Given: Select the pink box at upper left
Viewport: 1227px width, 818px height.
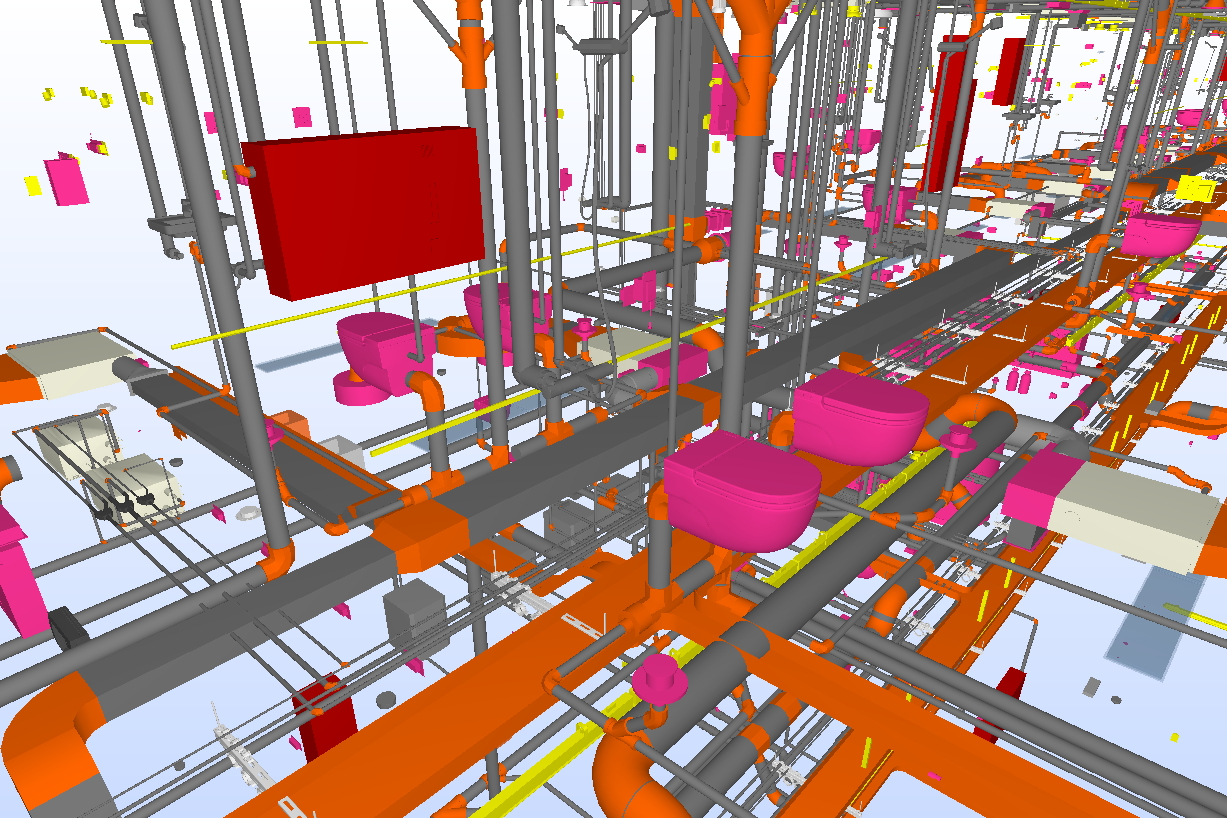Looking at the screenshot, I should pyautogui.click(x=67, y=180).
